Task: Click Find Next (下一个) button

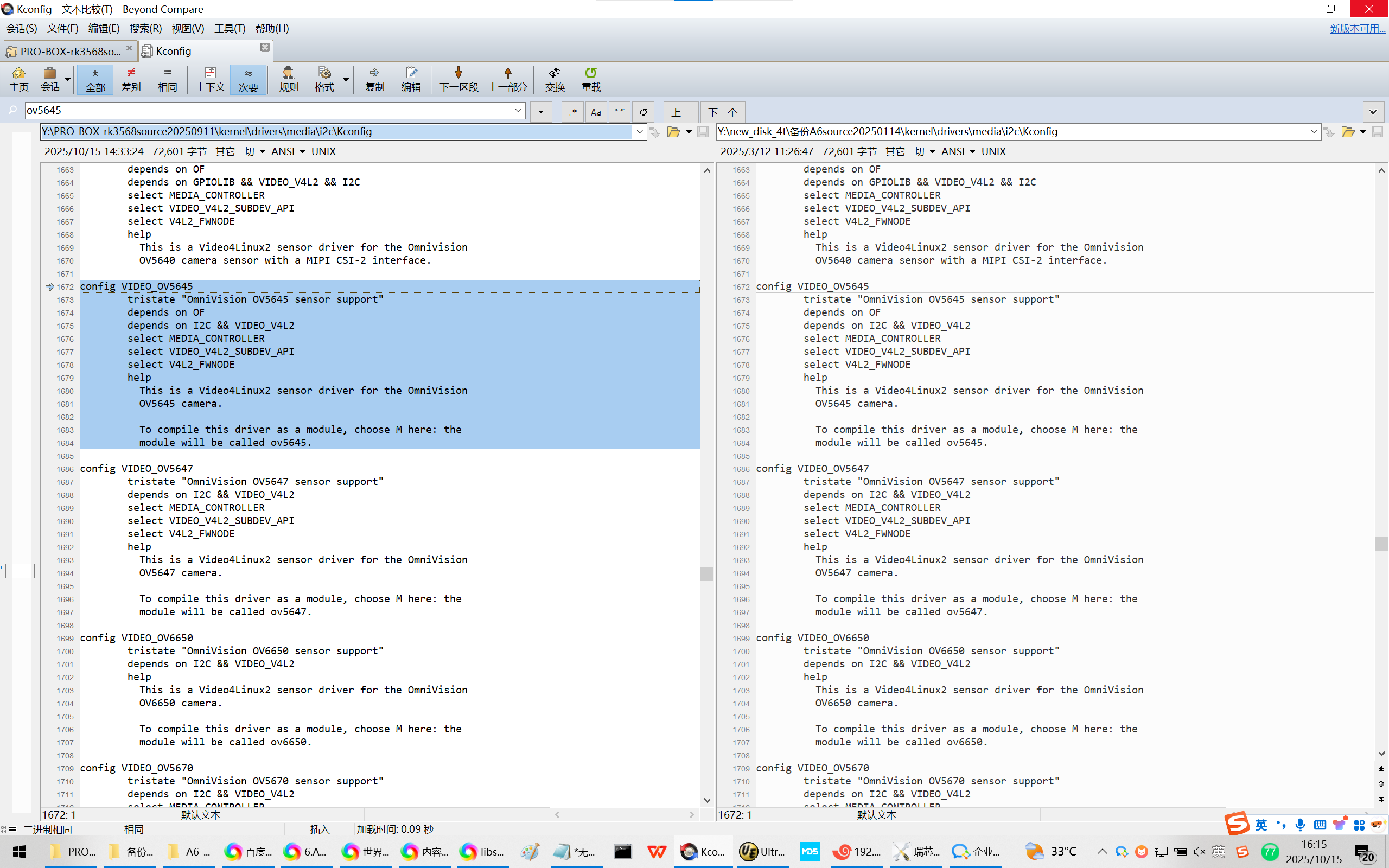Action: click(x=722, y=112)
